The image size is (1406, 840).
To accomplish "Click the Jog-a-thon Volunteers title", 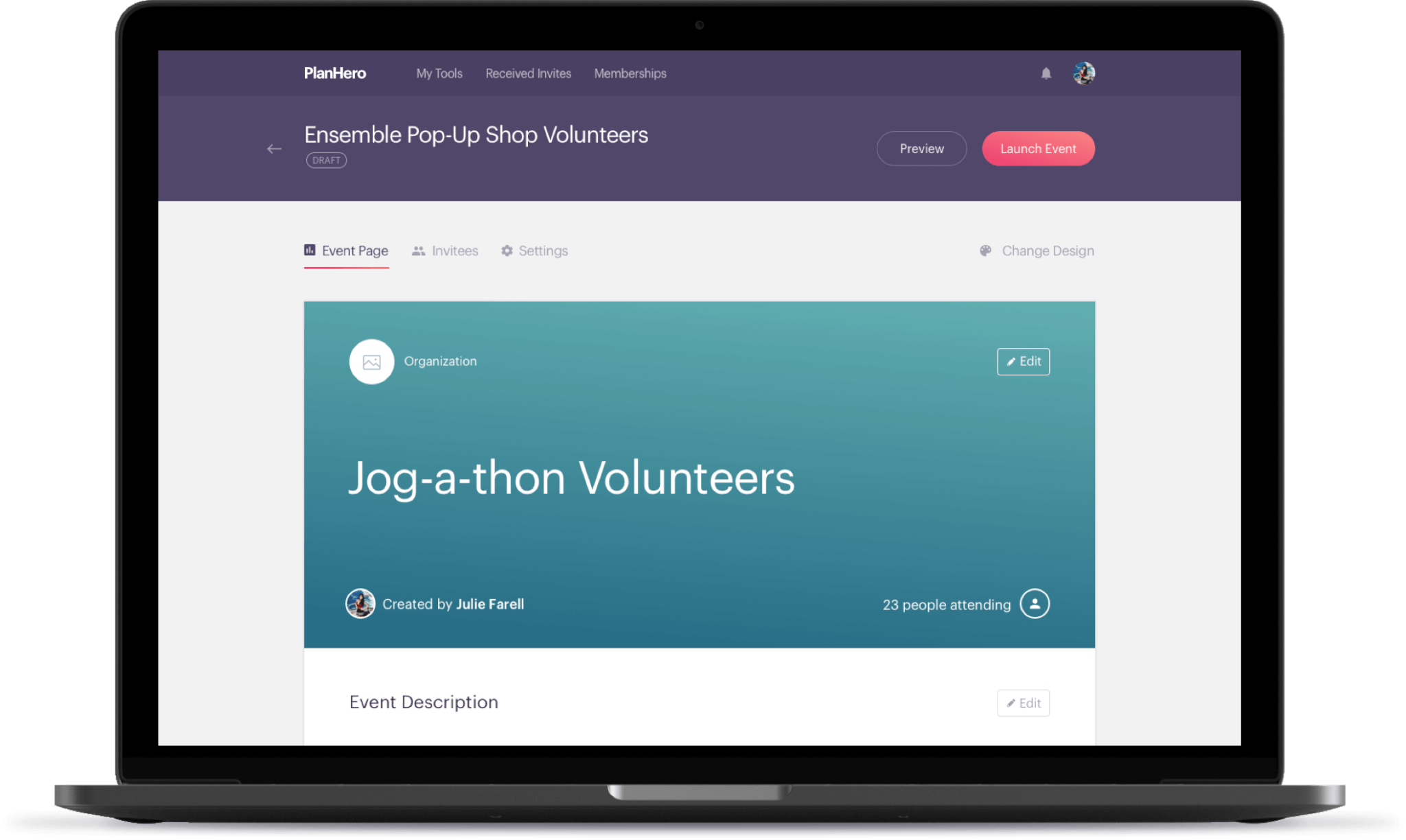I will (x=571, y=478).
